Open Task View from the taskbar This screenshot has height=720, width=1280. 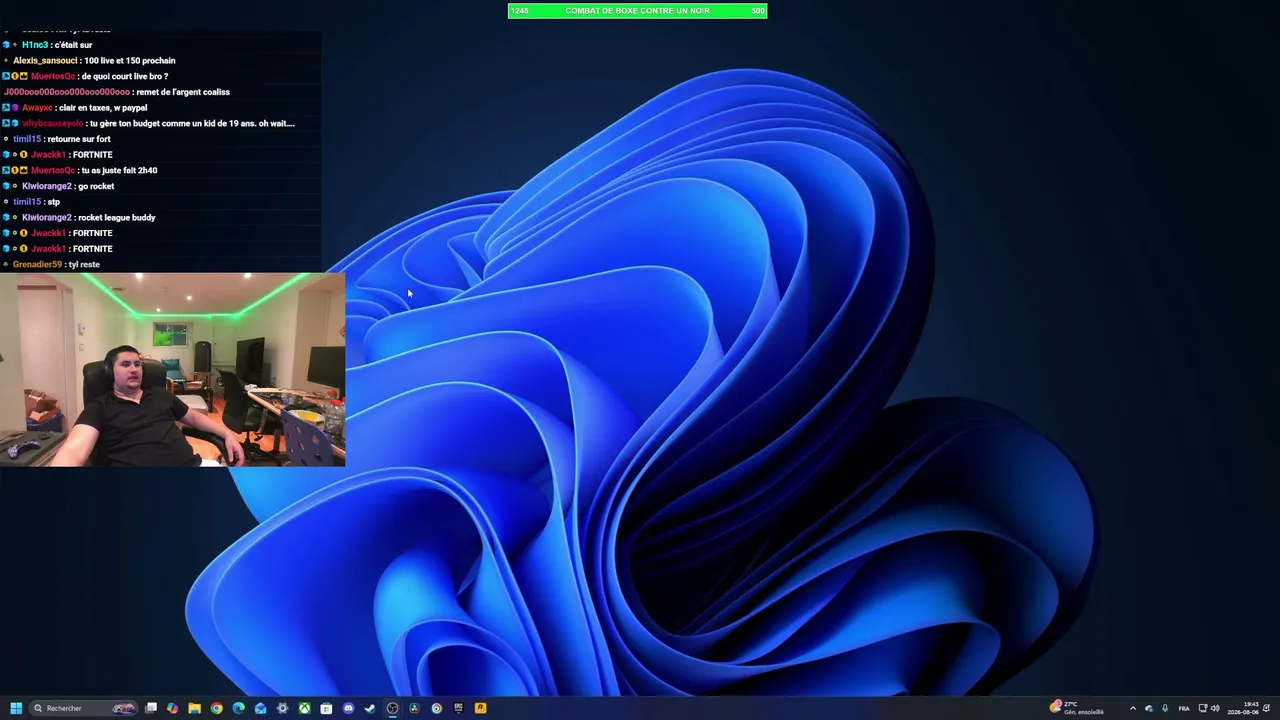pyautogui.click(x=151, y=708)
